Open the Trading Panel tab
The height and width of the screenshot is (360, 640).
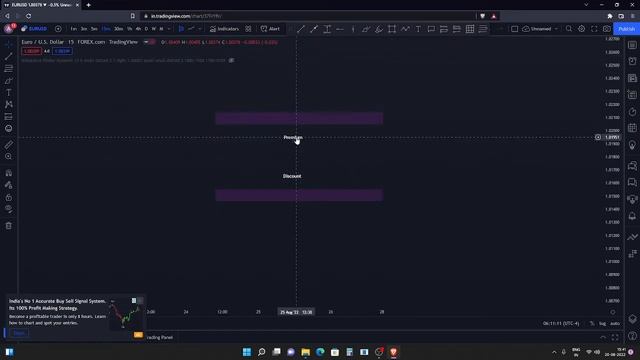click(x=160, y=337)
